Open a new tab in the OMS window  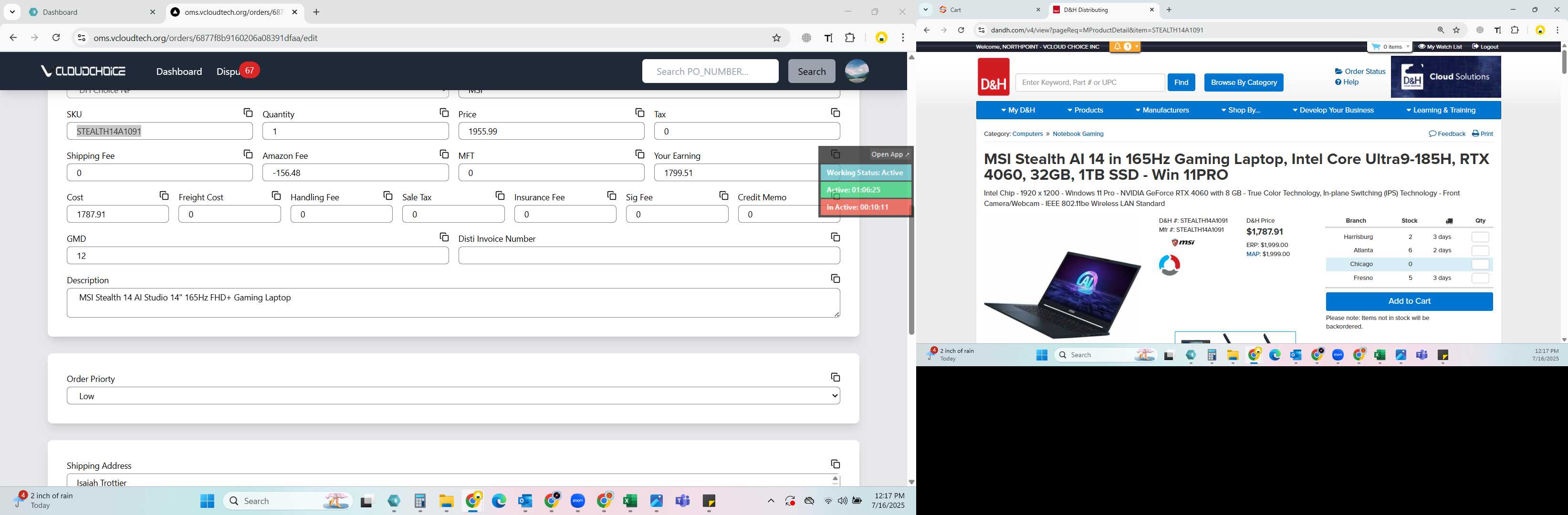pos(316,12)
